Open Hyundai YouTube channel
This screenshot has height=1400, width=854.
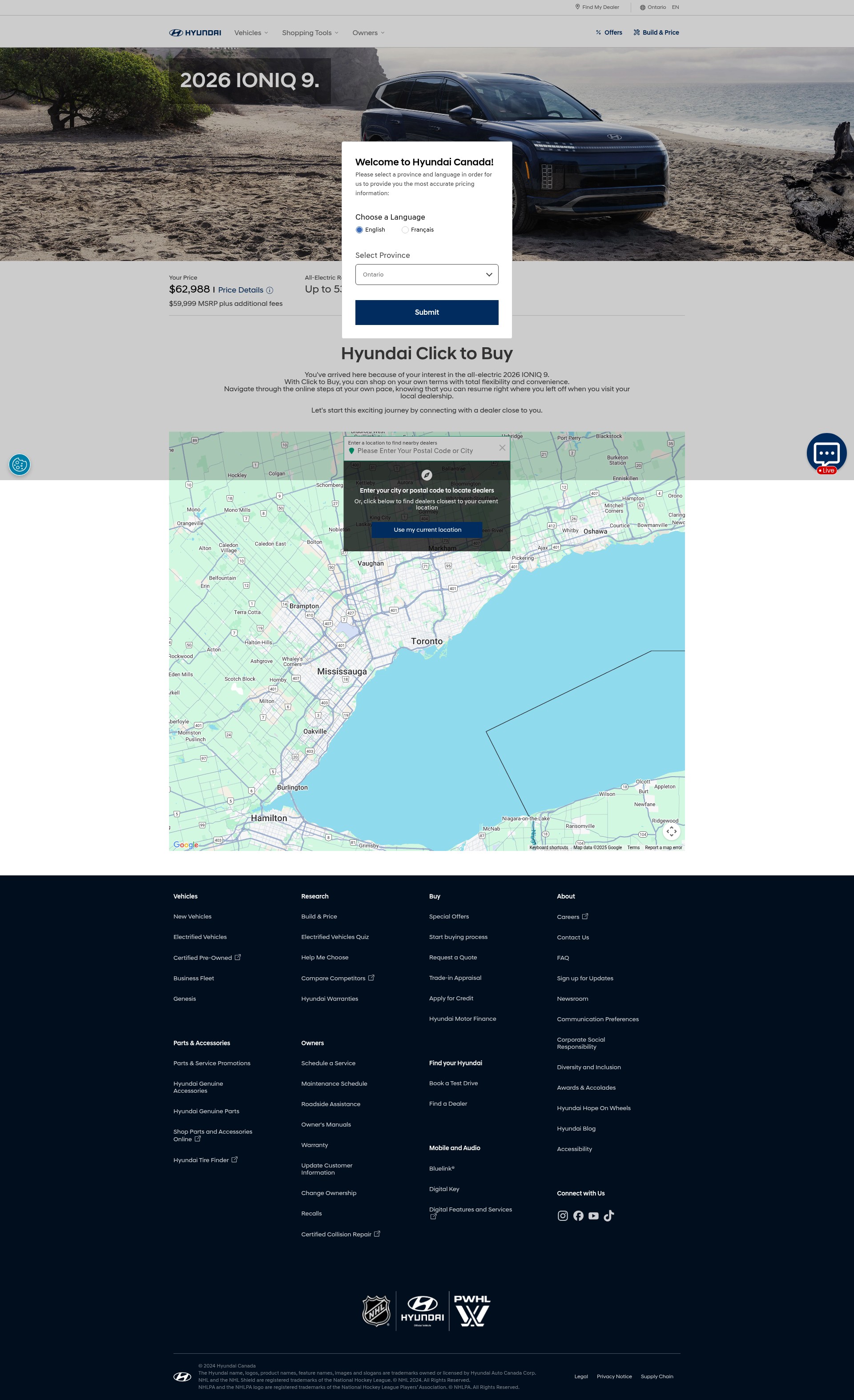594,1216
